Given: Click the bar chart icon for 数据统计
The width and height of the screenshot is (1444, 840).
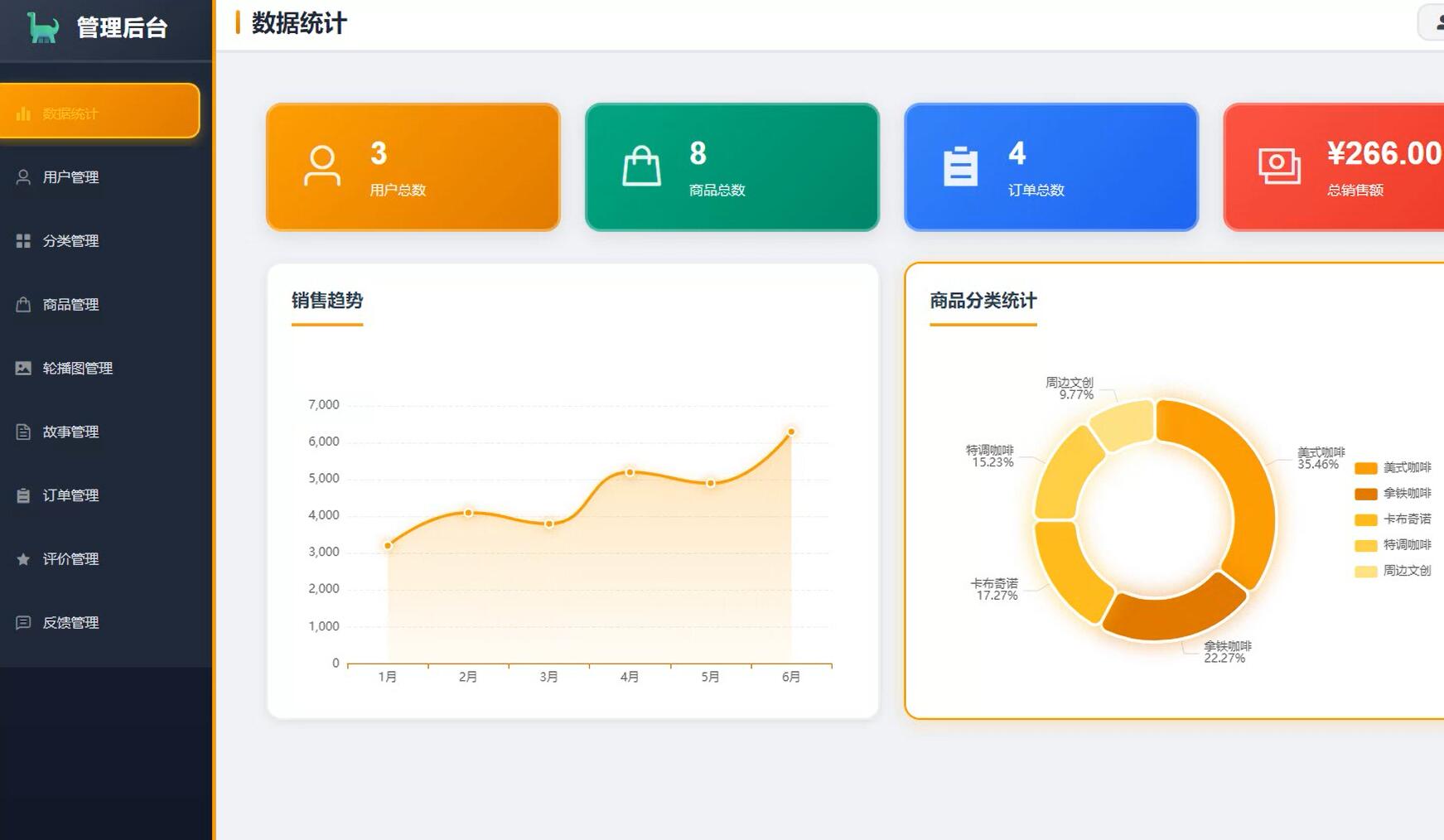Looking at the screenshot, I should 23,113.
